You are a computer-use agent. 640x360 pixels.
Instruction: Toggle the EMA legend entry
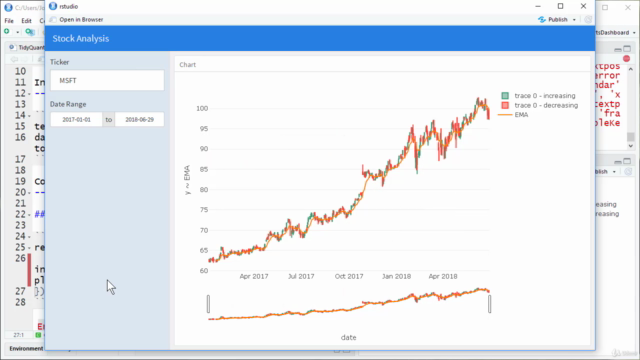tap(513, 115)
